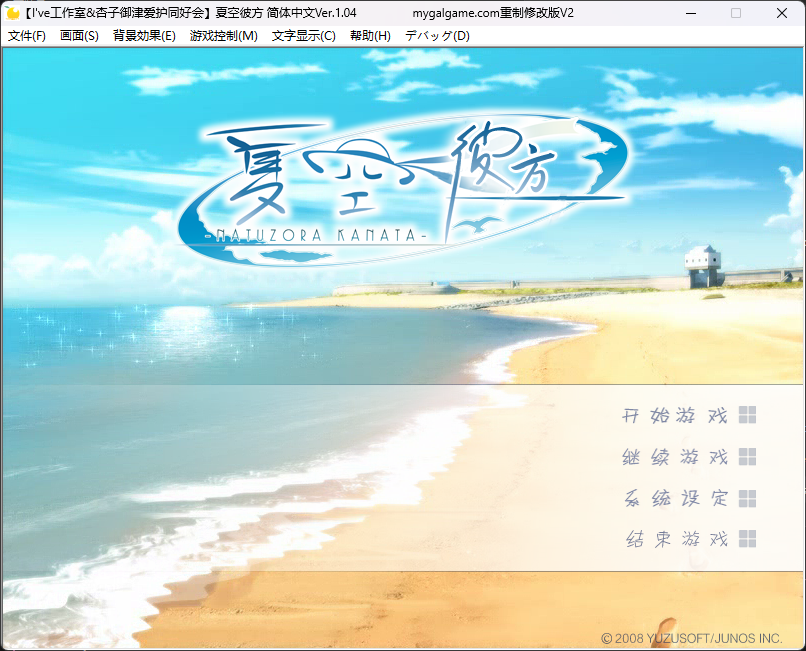The image size is (806, 651).
Task: Click the grid icon beside 结束游戏
Action: (747, 539)
